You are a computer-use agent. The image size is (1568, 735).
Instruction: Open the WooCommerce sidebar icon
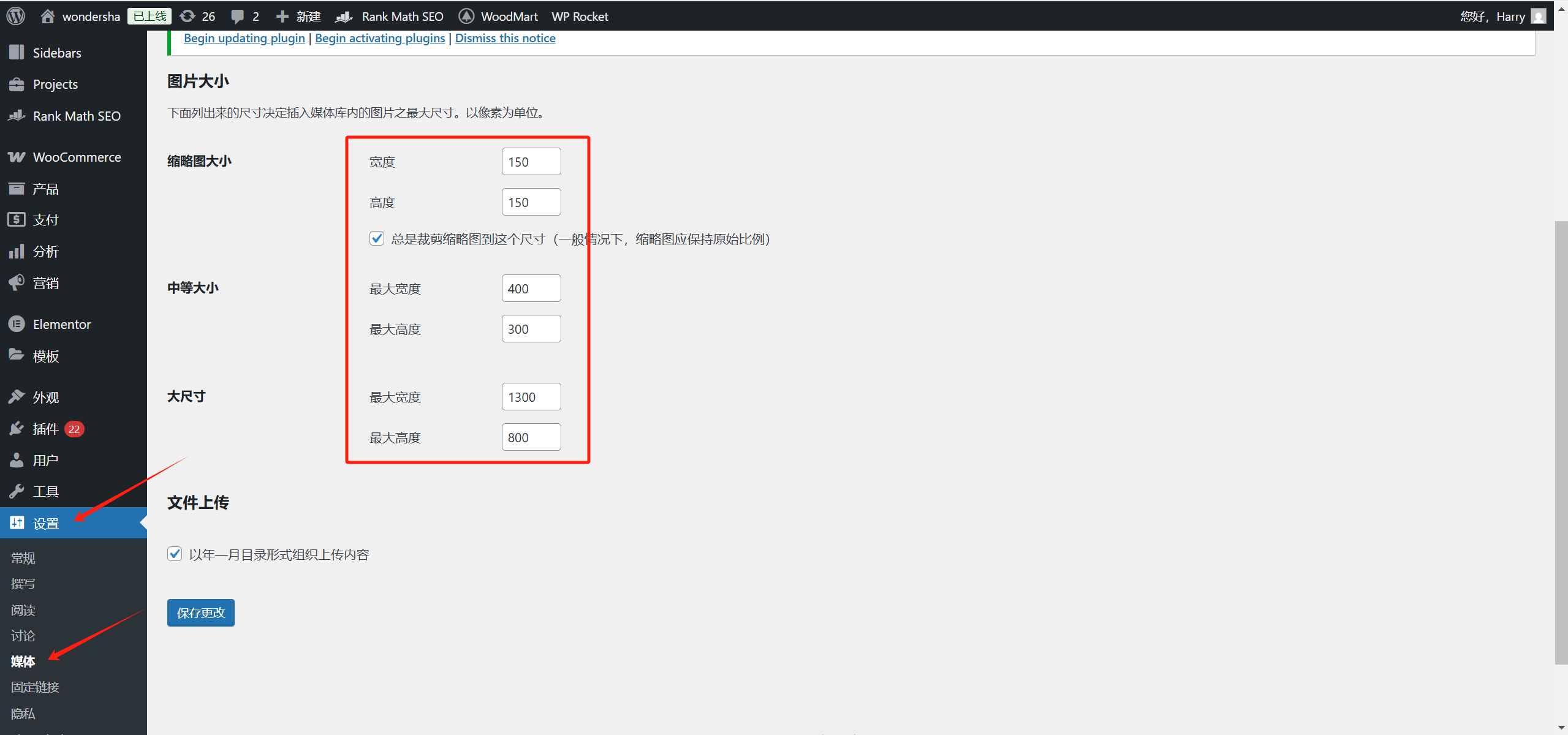[17, 157]
